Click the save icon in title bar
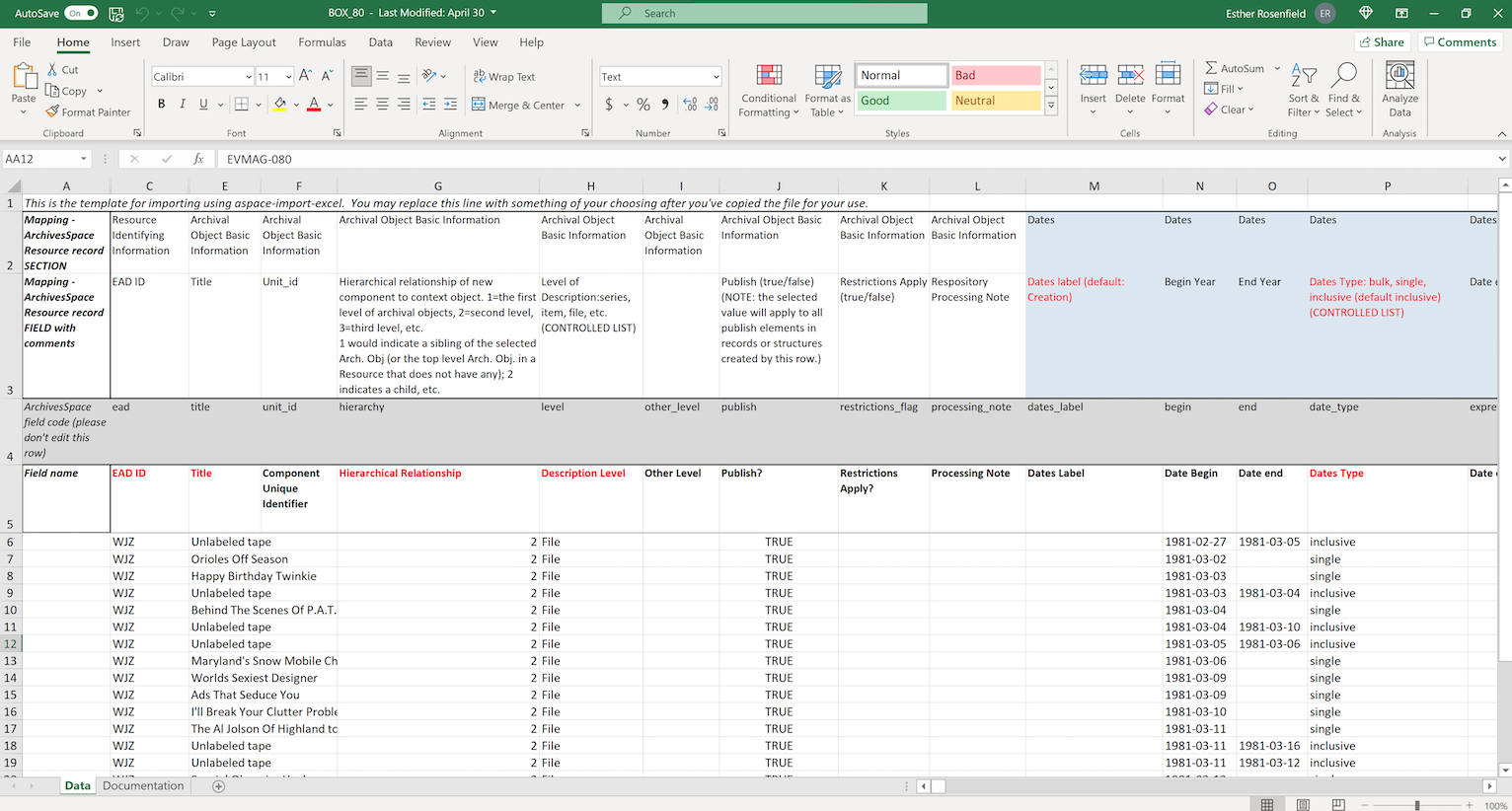This screenshot has width=1512, height=811. coord(116,13)
